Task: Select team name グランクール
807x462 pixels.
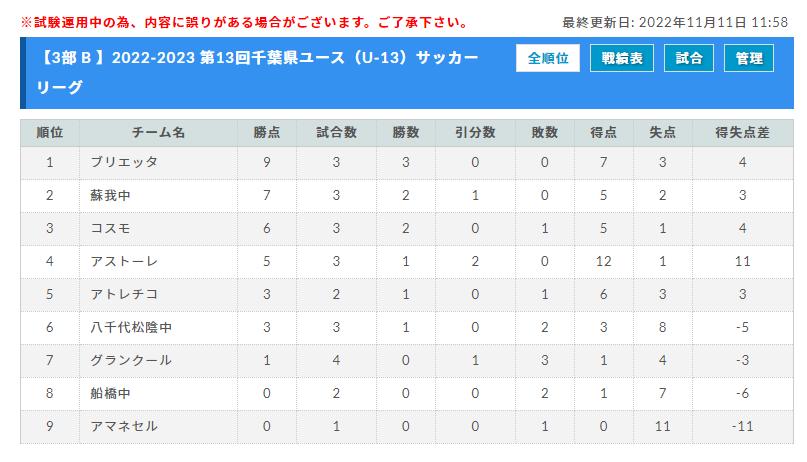Action: (131, 360)
